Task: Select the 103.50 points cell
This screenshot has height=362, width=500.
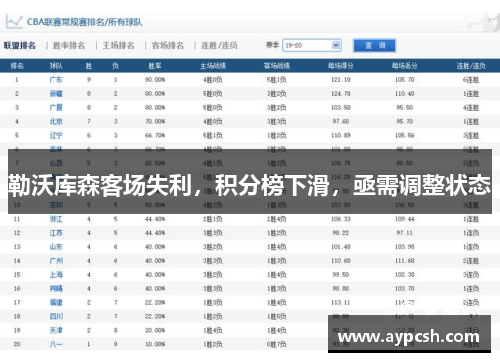Action: pos(341,107)
